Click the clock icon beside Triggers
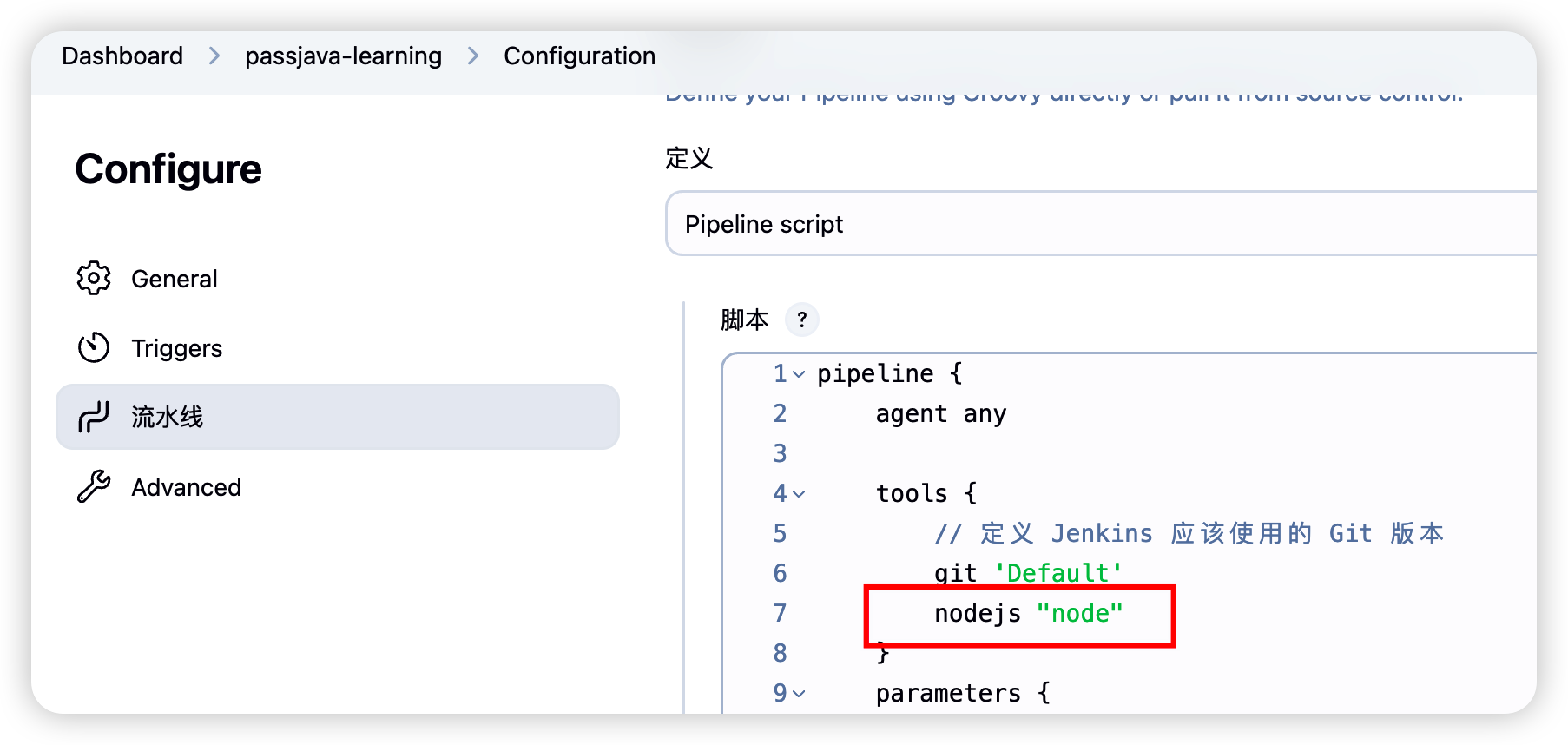1568x745 pixels. tap(94, 348)
